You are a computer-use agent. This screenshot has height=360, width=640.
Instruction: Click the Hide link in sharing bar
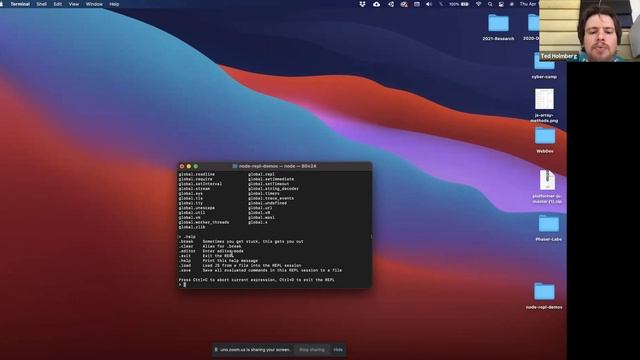click(x=338, y=350)
